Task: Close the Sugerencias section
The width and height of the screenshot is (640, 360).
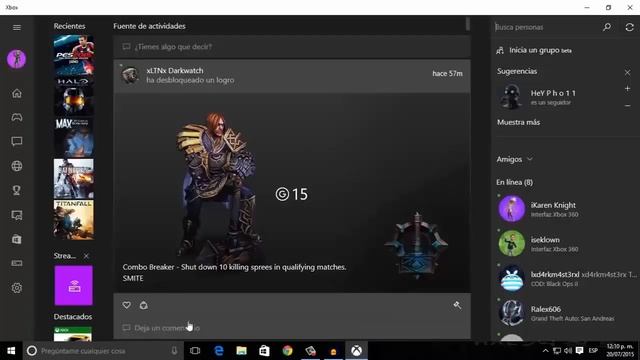Action: [x=627, y=73]
